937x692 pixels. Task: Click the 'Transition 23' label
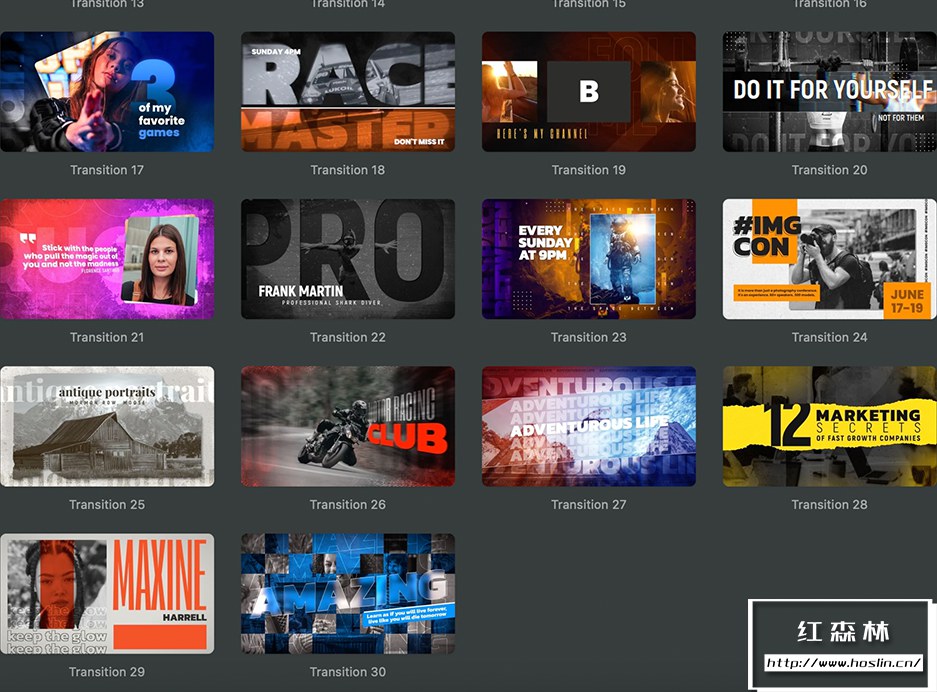click(x=589, y=338)
